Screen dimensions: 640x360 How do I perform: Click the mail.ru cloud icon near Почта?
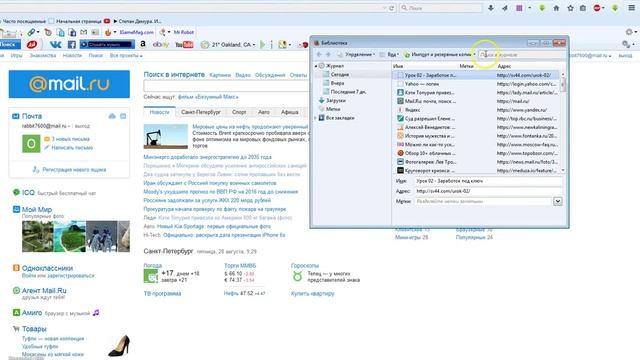click(112, 116)
